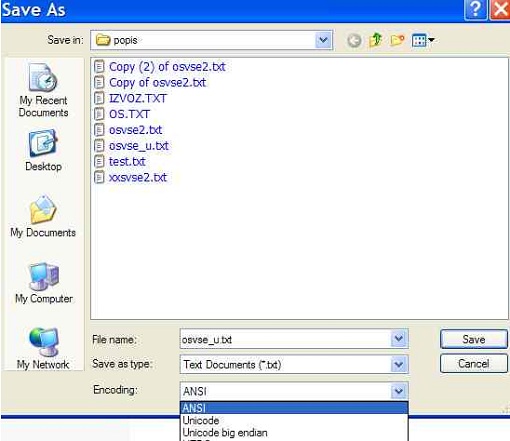This screenshot has width=510, height=441.
Task: Click the Cancel button
Action: point(474,363)
